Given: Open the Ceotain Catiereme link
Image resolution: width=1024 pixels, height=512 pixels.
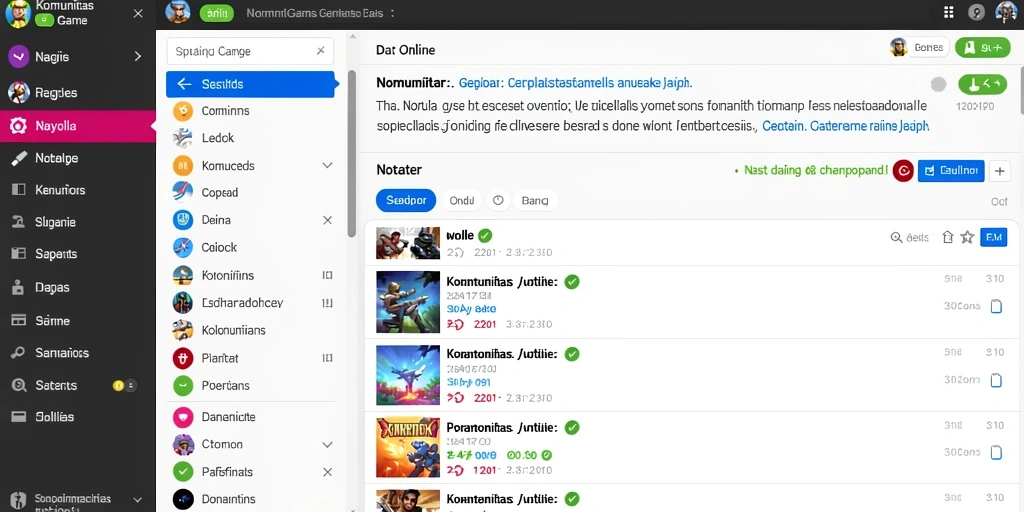Looking at the screenshot, I should coord(846,126).
